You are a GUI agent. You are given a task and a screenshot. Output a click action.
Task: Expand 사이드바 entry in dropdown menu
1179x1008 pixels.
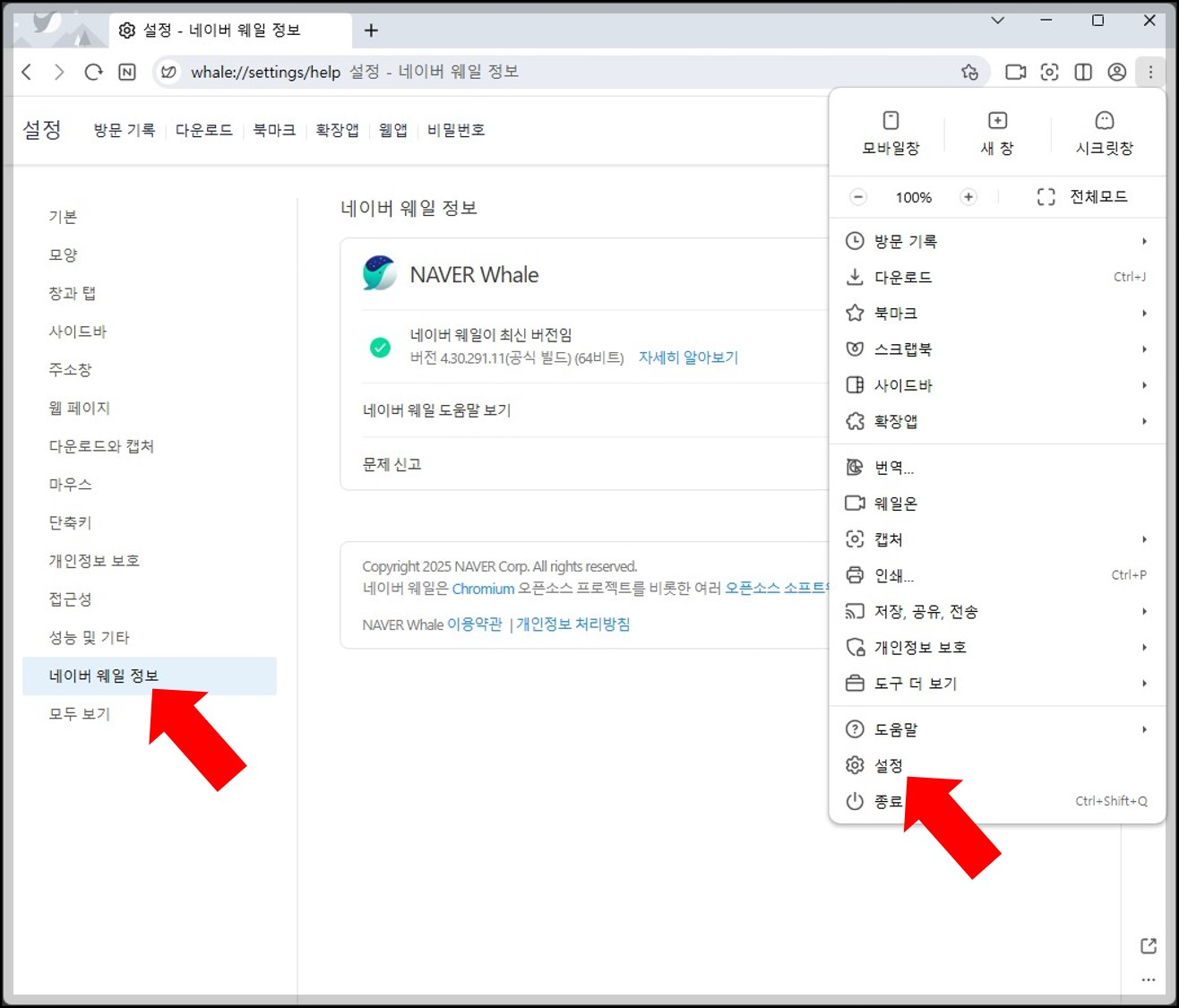point(997,385)
